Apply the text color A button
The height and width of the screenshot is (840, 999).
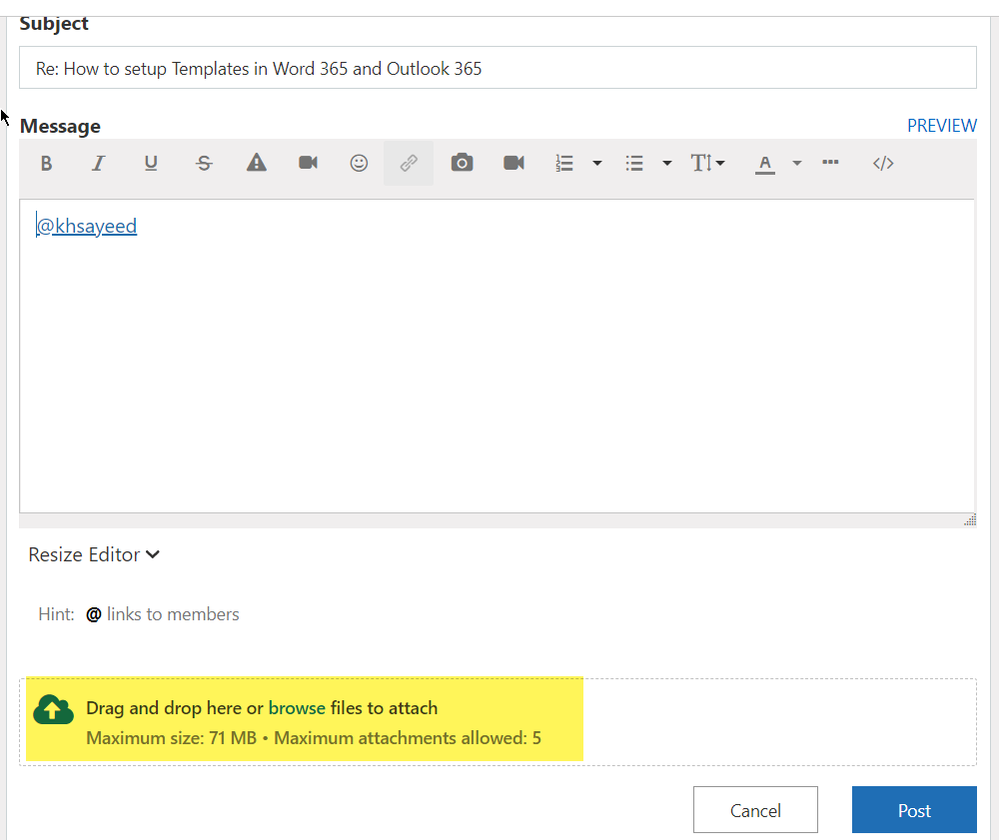(765, 164)
